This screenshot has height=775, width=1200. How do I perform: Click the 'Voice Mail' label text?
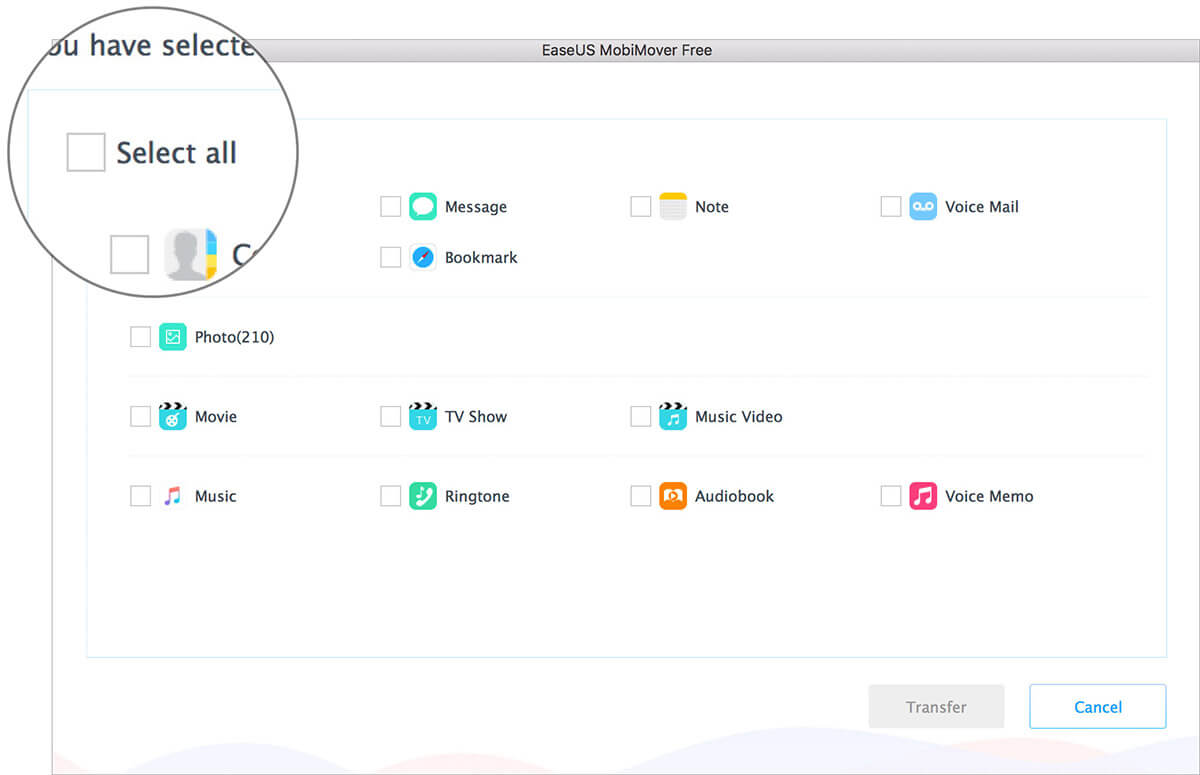[x=982, y=207]
